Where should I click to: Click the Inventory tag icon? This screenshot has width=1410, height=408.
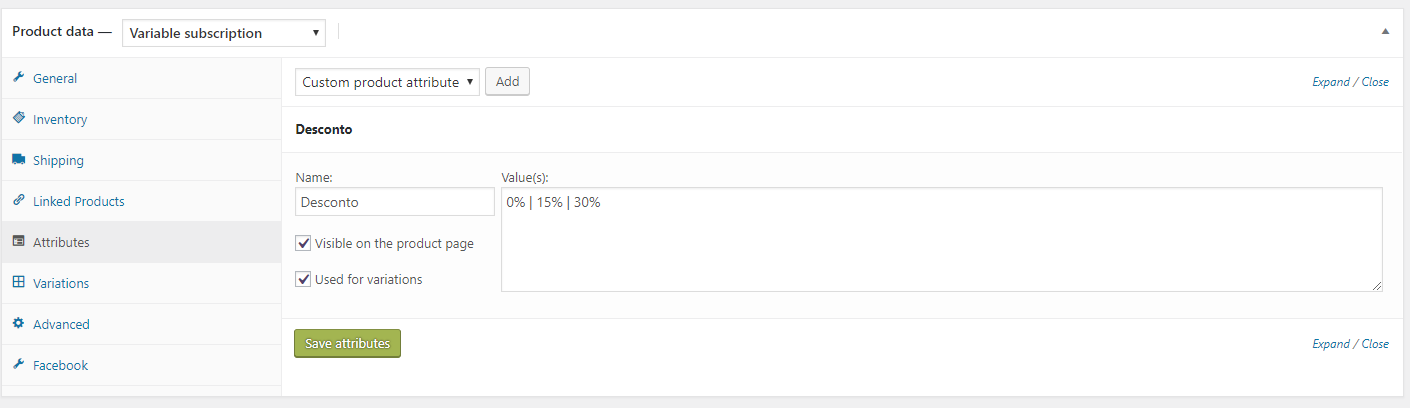coord(18,118)
